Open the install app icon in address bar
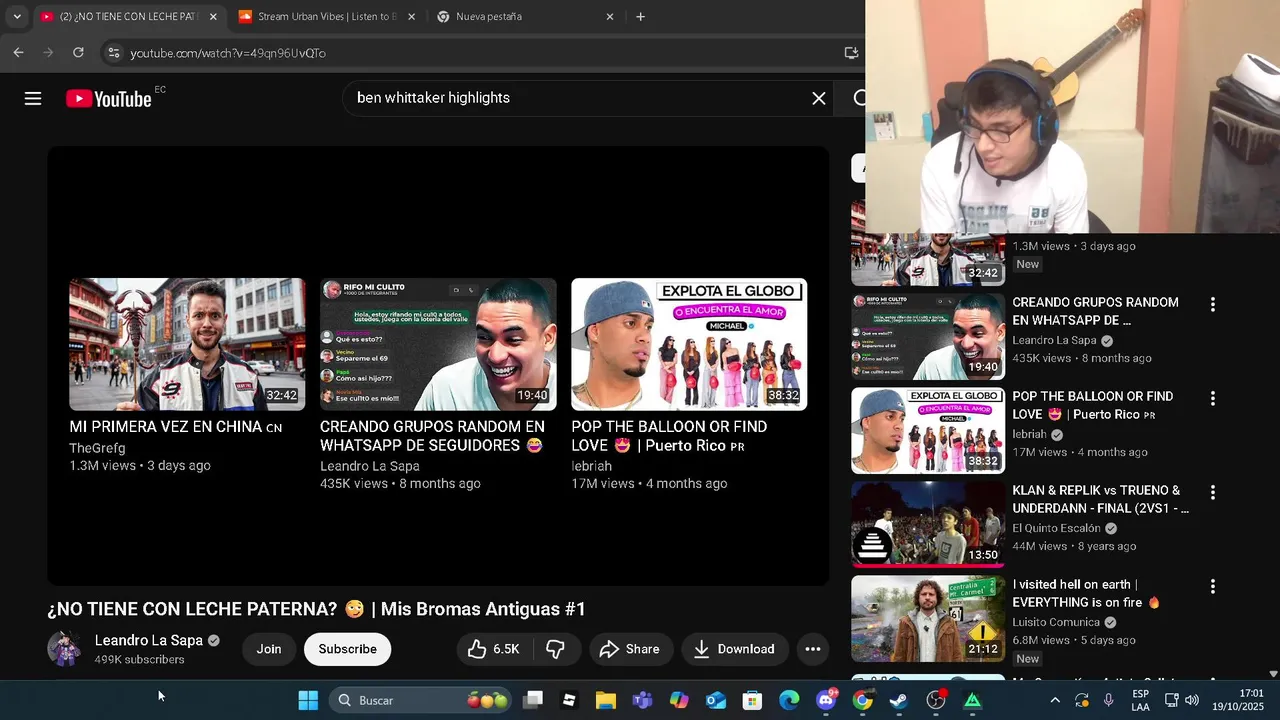 point(851,52)
